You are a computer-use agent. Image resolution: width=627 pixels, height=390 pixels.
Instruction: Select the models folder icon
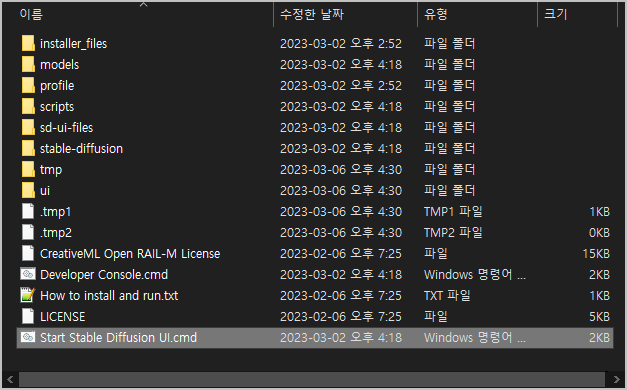click(x=28, y=64)
